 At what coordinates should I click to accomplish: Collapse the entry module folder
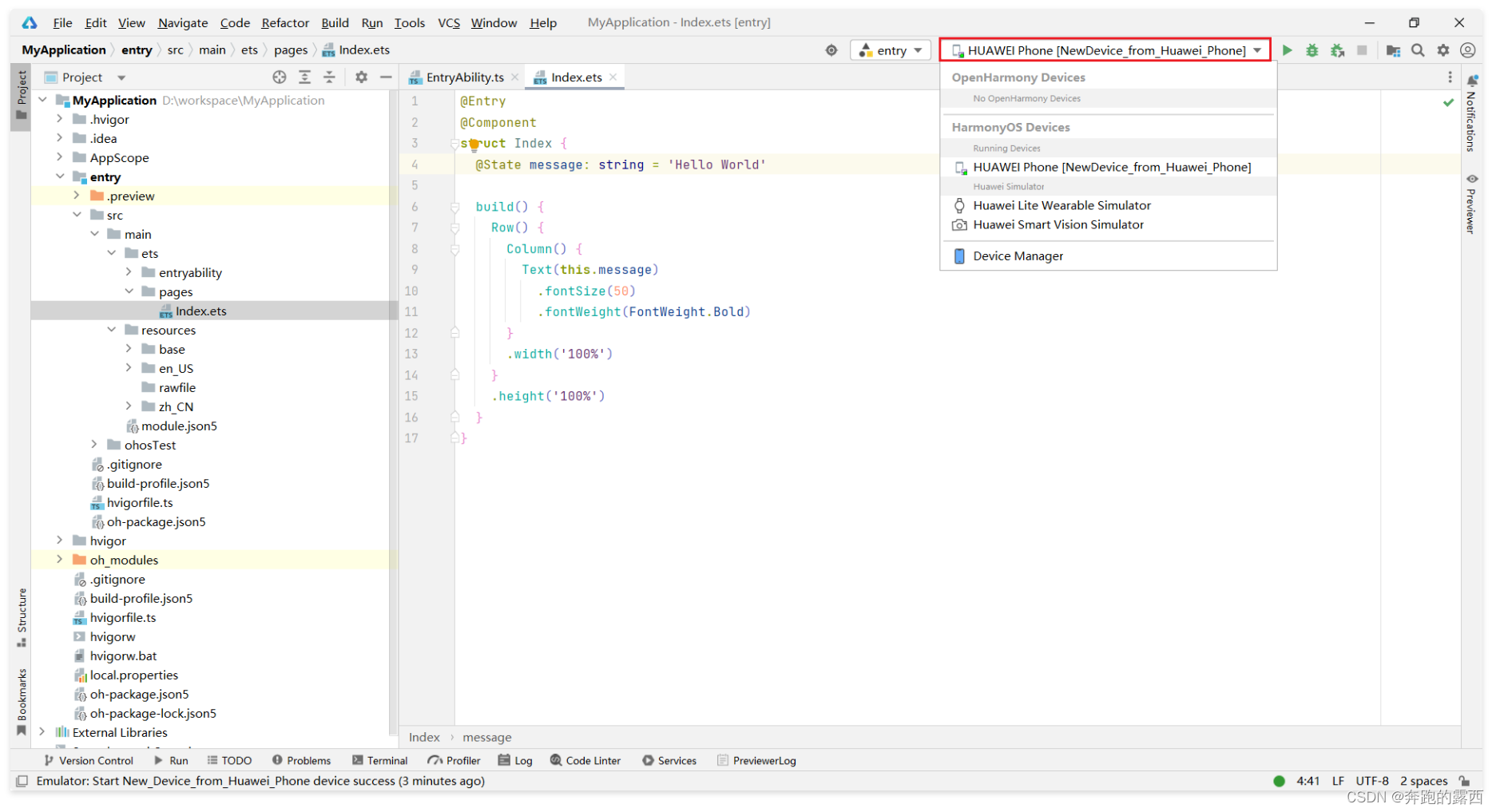click(x=60, y=176)
